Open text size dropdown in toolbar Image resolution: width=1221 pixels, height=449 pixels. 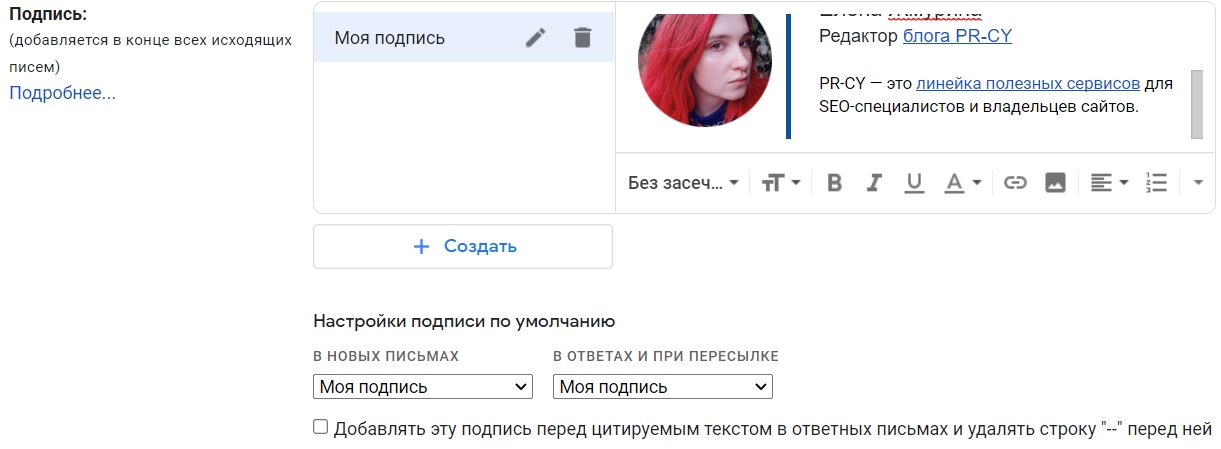(x=781, y=183)
